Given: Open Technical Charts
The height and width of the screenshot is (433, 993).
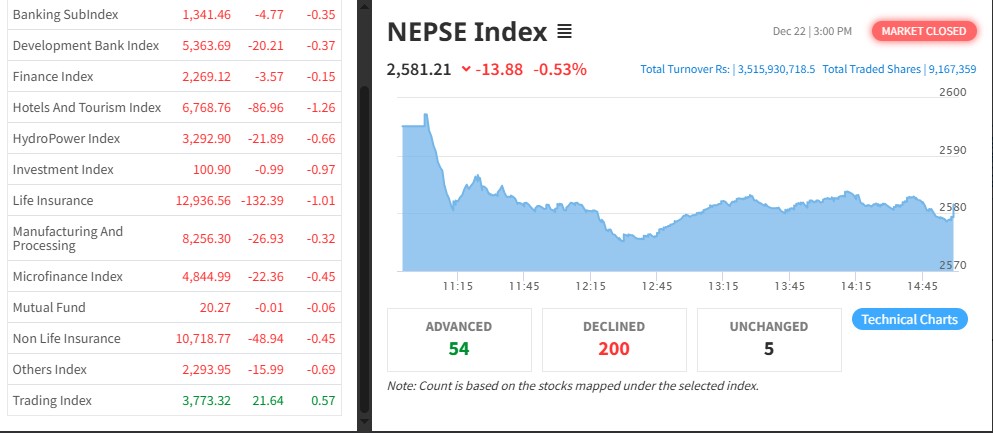Looking at the screenshot, I should tap(909, 320).
